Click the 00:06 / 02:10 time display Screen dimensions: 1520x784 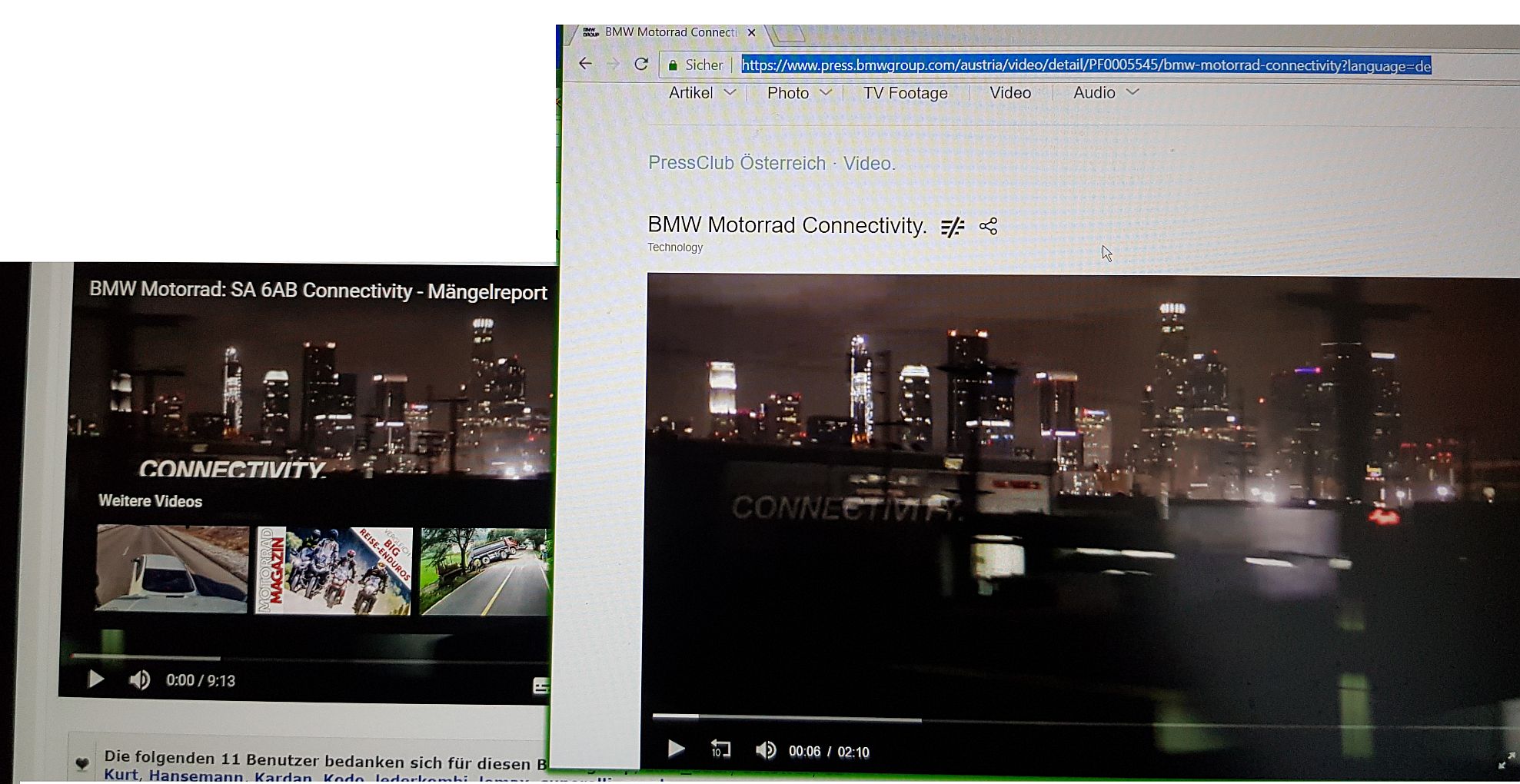[x=829, y=752]
